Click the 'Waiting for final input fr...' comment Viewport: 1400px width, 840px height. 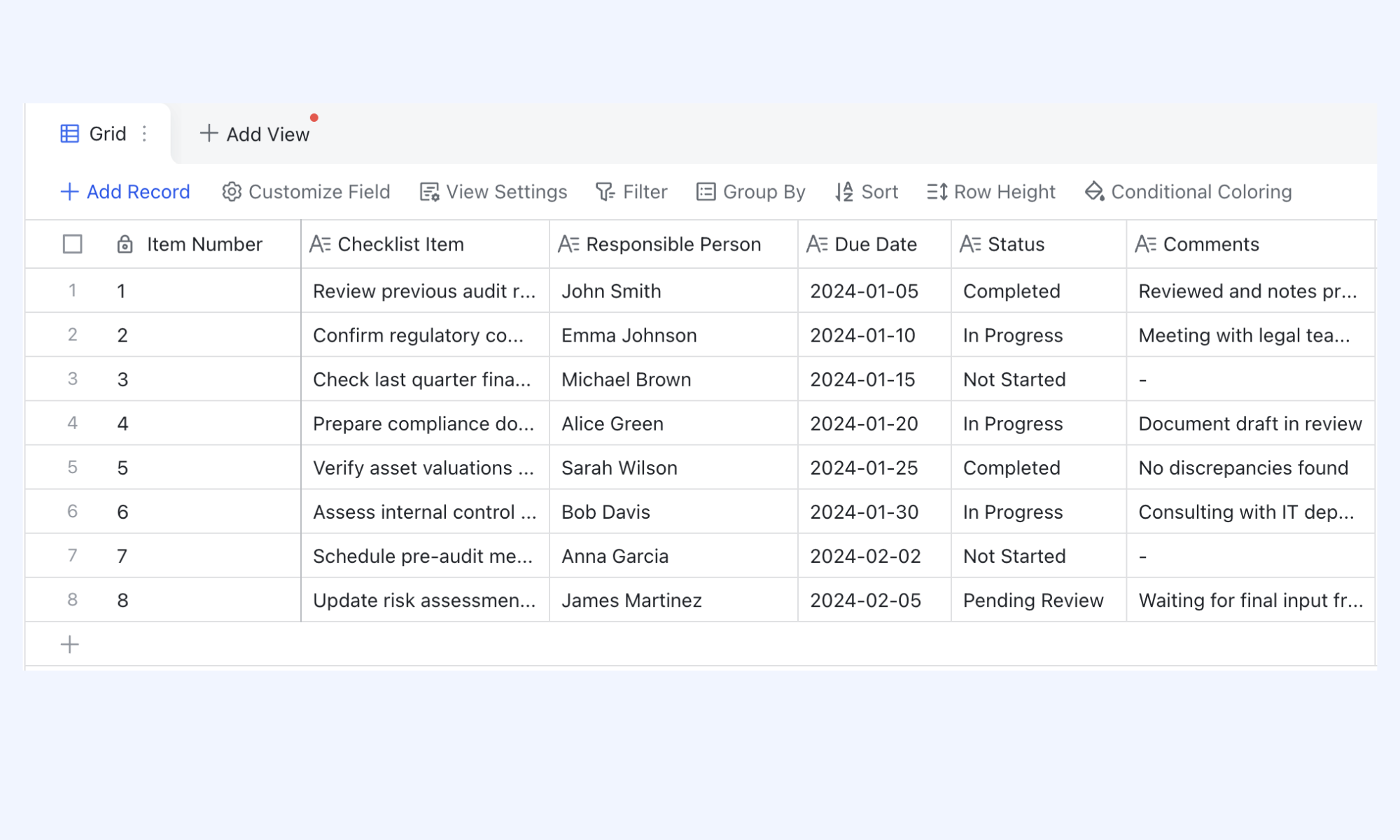1251,600
